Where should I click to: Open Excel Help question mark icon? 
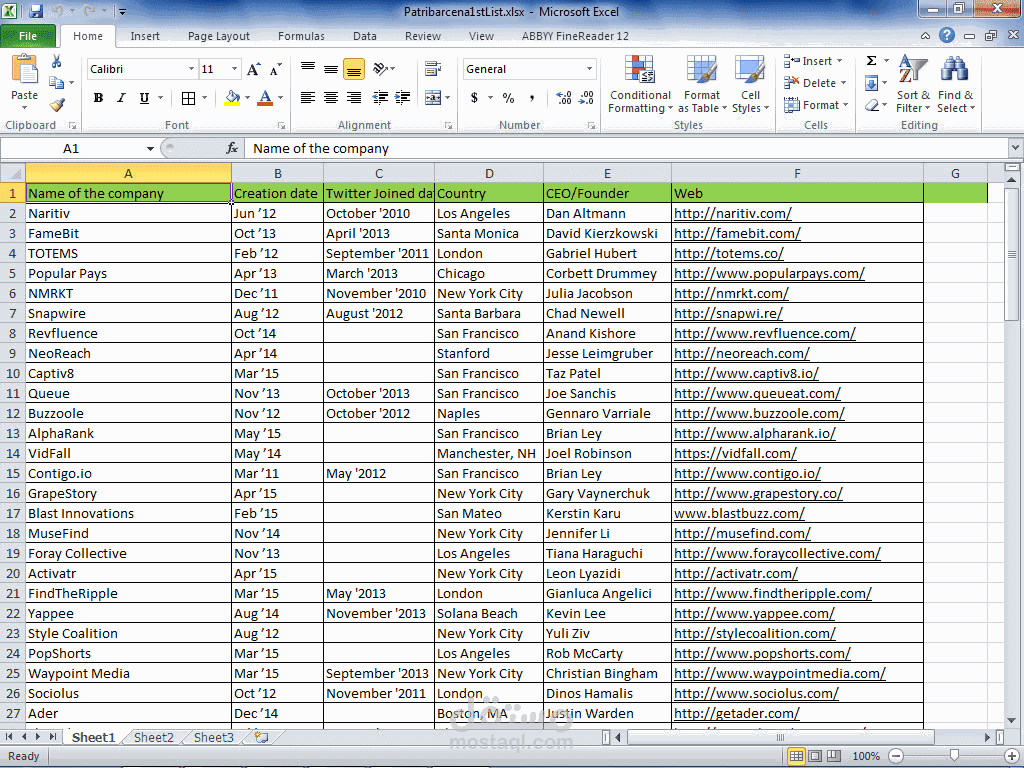coord(947,35)
